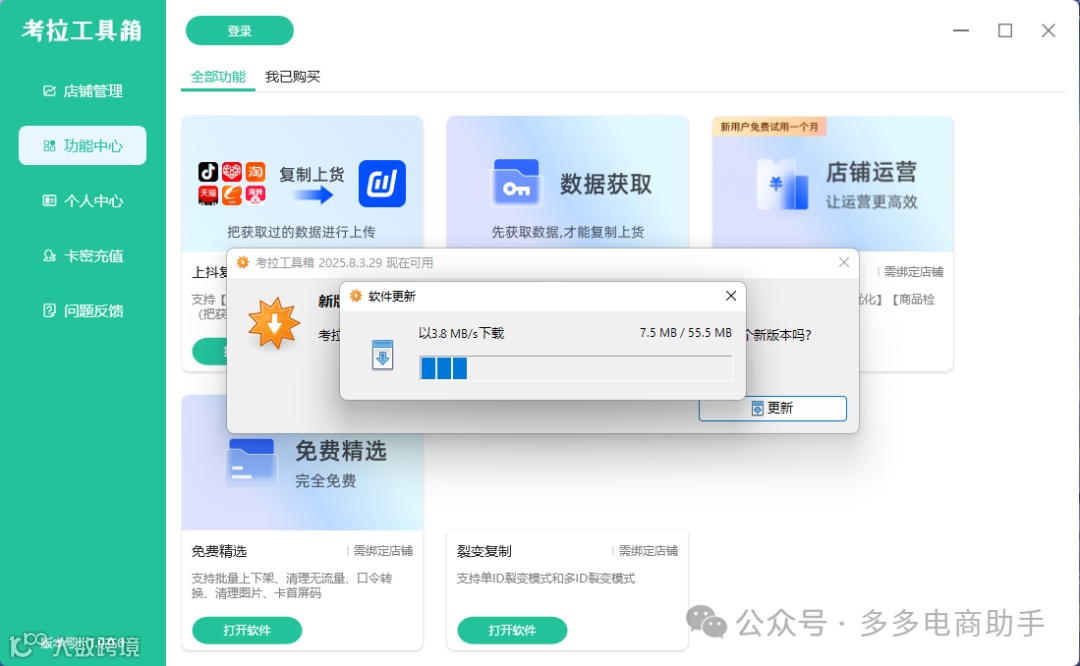Click the orange update star icon

click(273, 323)
